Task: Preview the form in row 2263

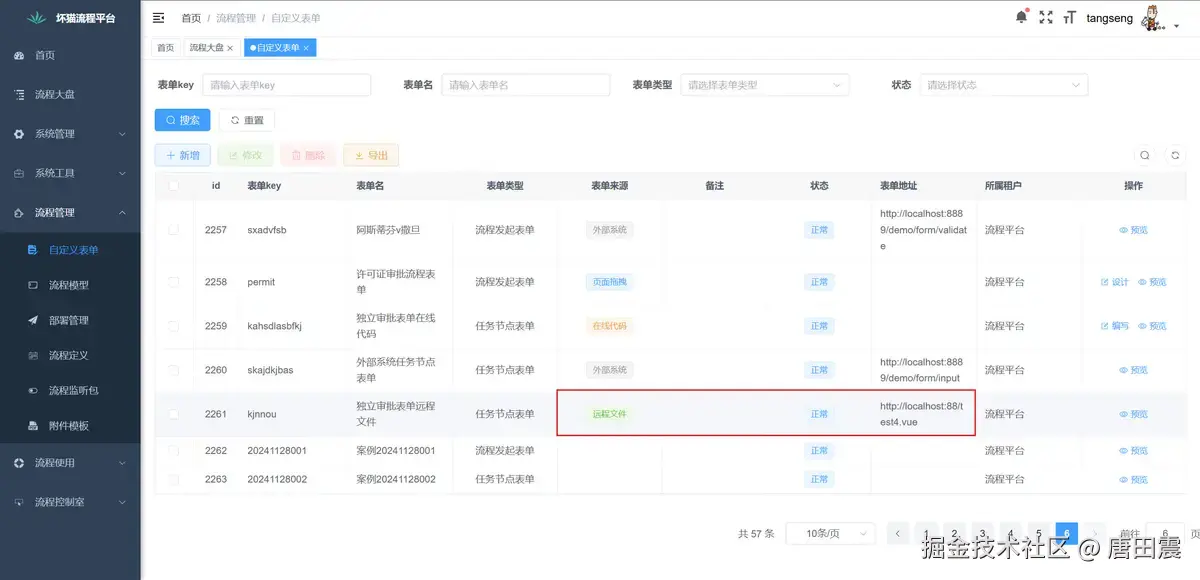Action: pyautogui.click(x=1133, y=480)
